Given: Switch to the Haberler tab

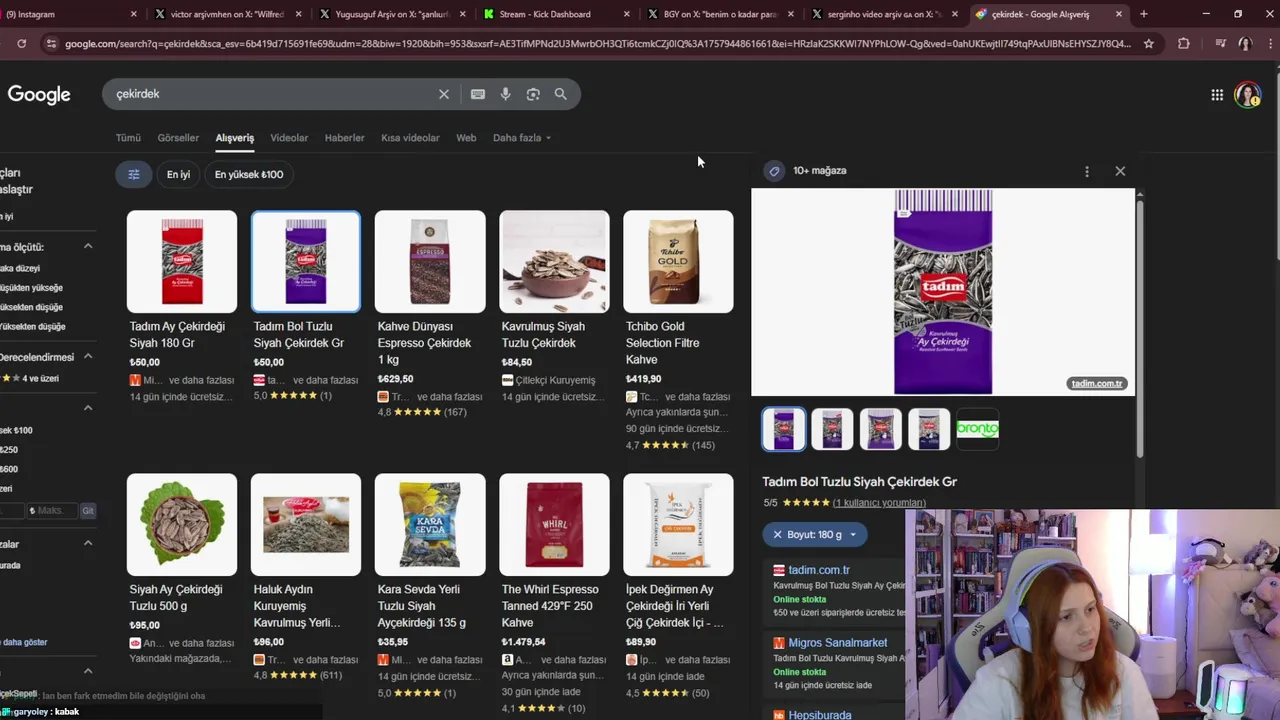Looking at the screenshot, I should (x=344, y=138).
